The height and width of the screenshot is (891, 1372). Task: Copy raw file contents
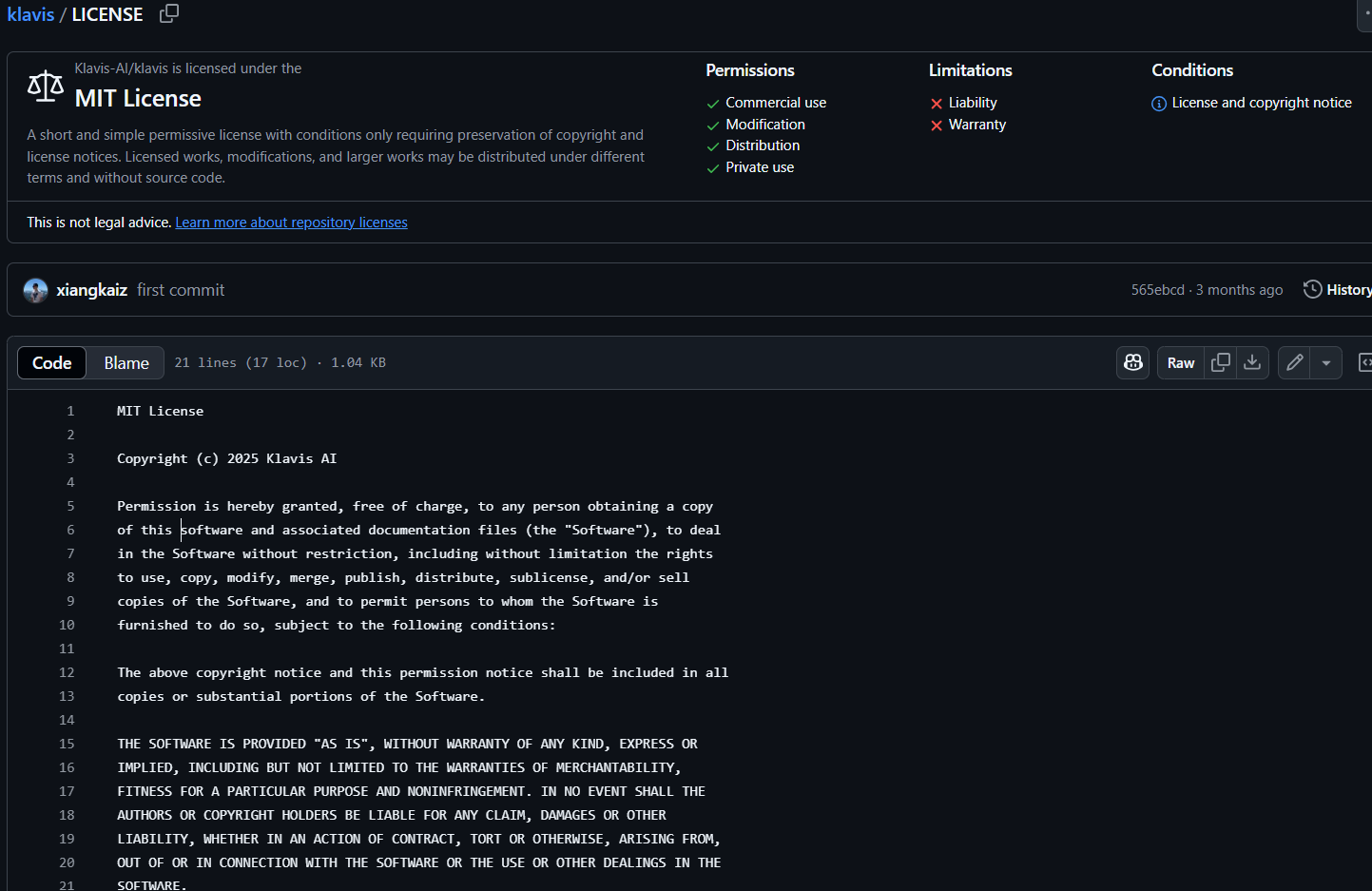tap(1221, 362)
